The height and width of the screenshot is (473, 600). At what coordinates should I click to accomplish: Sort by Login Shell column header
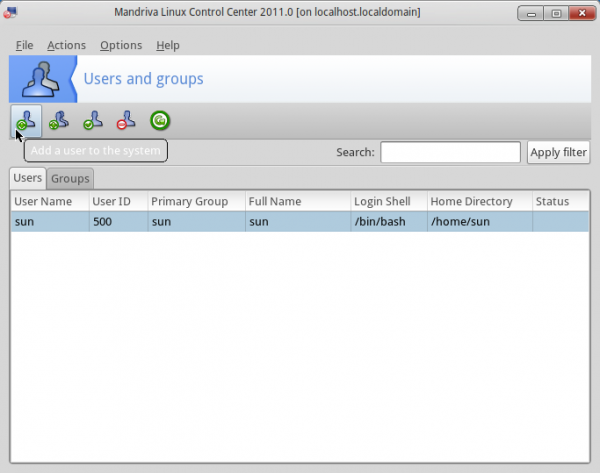389,201
